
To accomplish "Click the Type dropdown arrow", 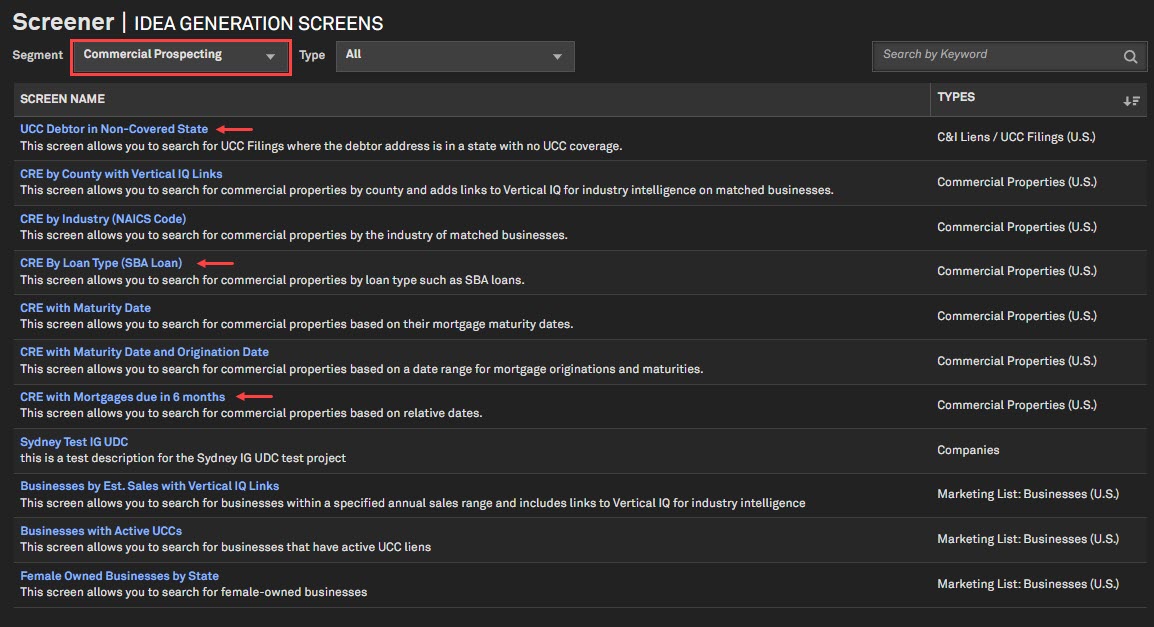I will pyautogui.click(x=557, y=57).
